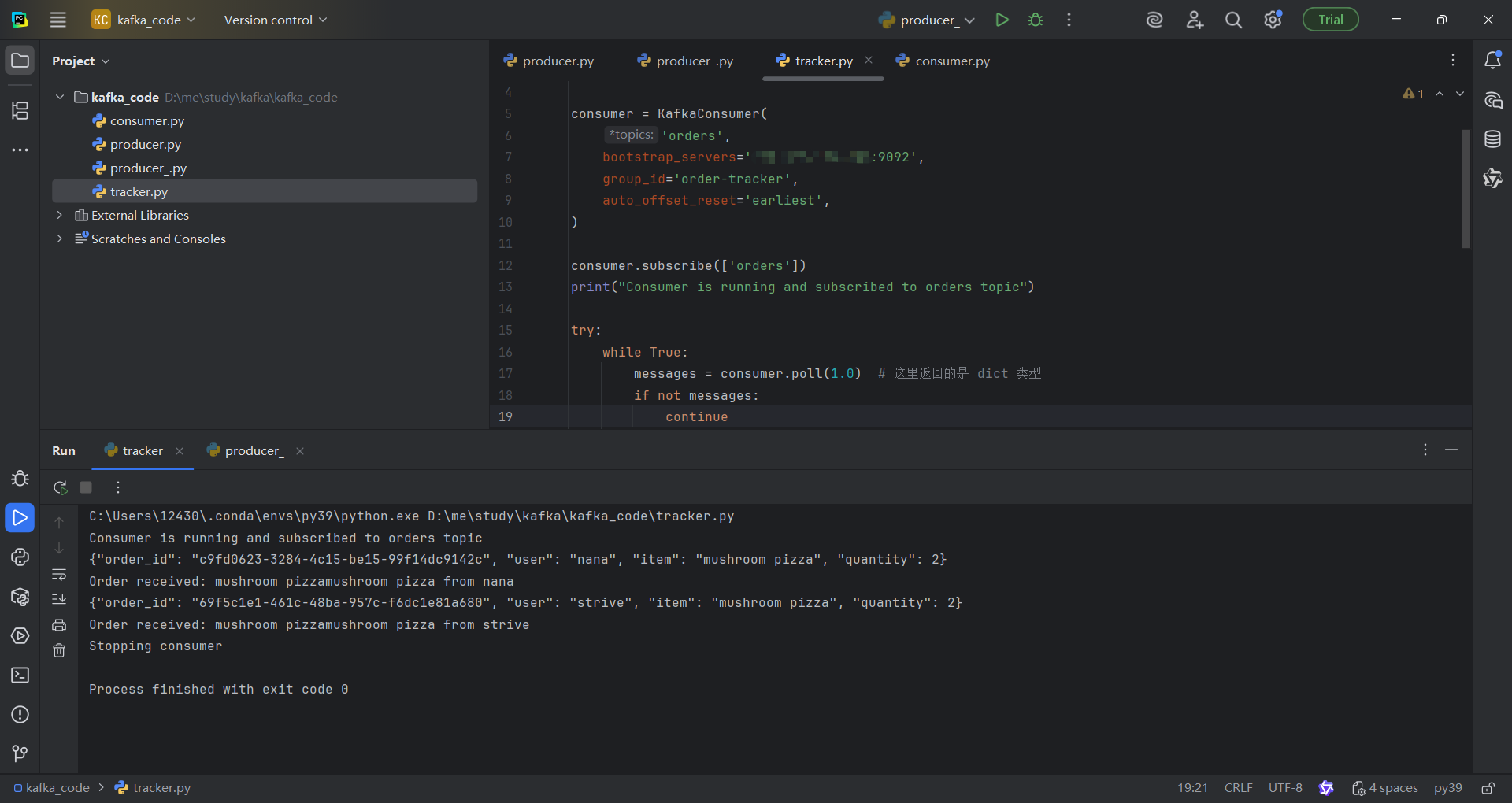
Task: Change CRLF line separator setting
Action: tap(1238, 788)
